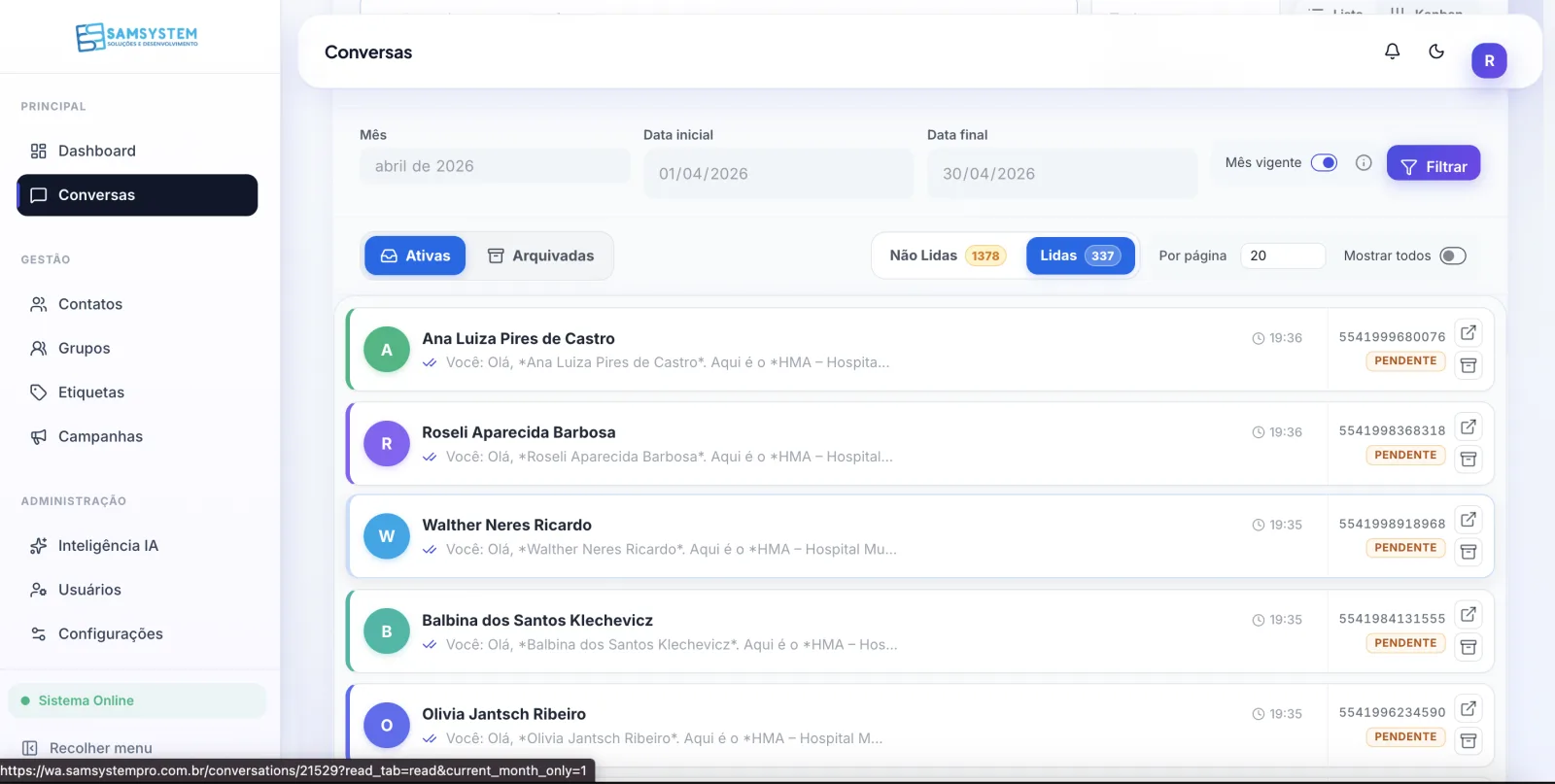Archive the Roseli Aparecida Barbosa conversation
Image resolution: width=1555 pixels, height=784 pixels.
pos(1469,460)
